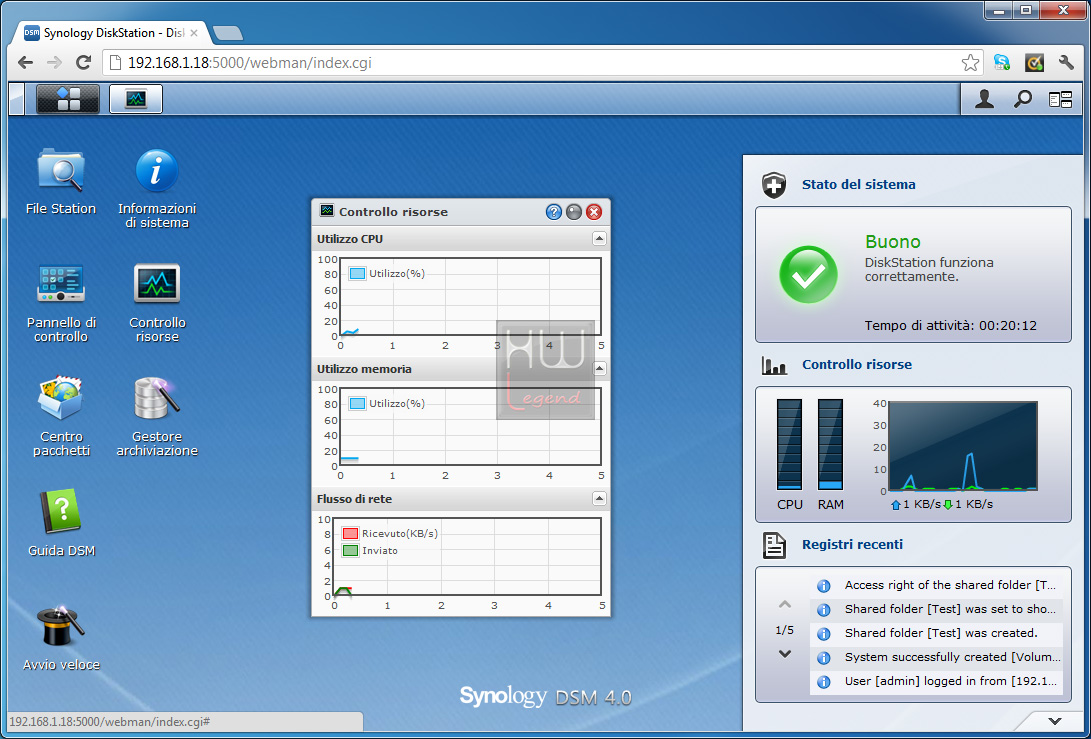Reload the DiskStation page

click(x=83, y=63)
